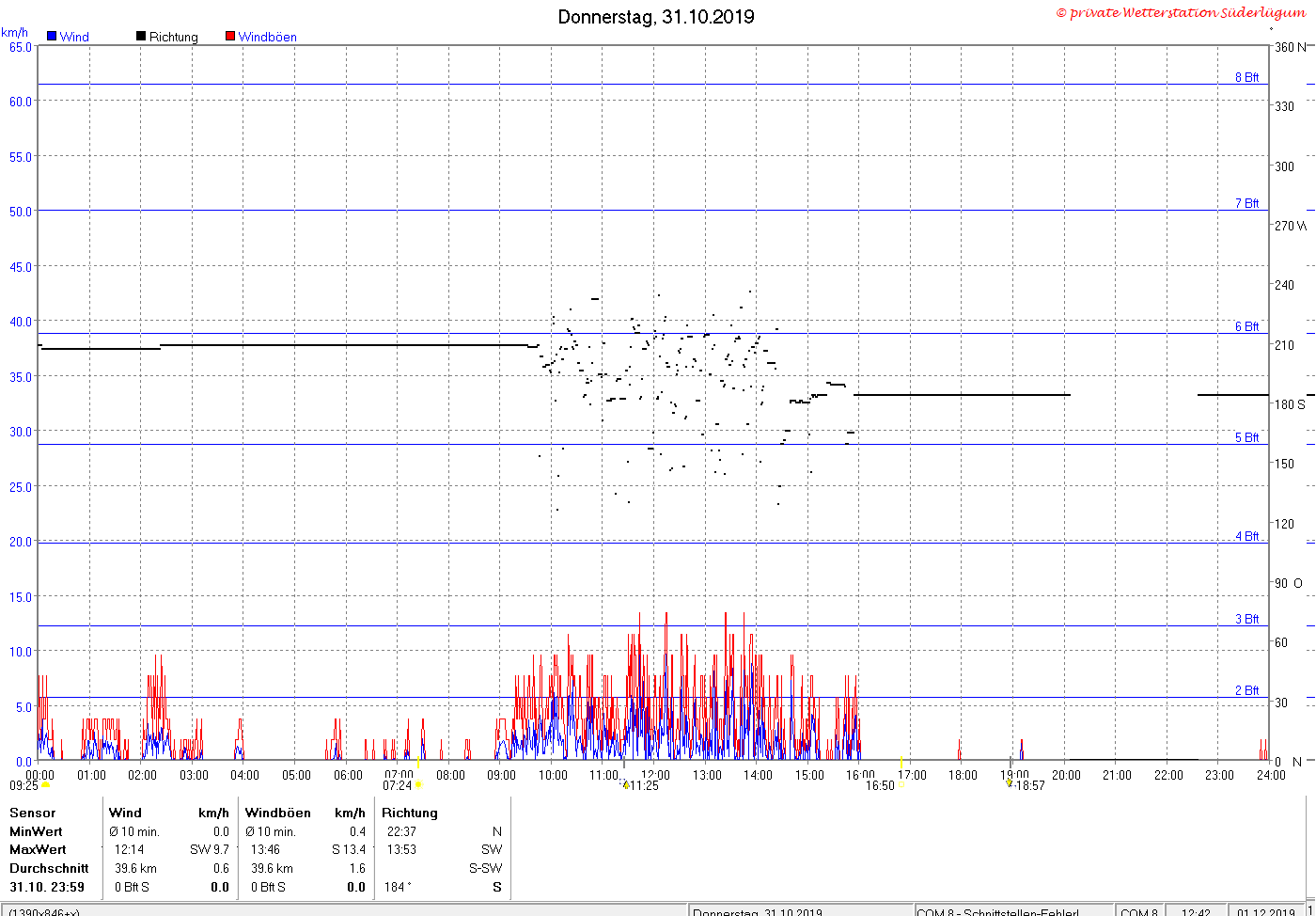Viewport: 1316px width, 916px height.
Task: Open the private Wetterstation Süderlügum copyright text
Action: (x=1181, y=12)
